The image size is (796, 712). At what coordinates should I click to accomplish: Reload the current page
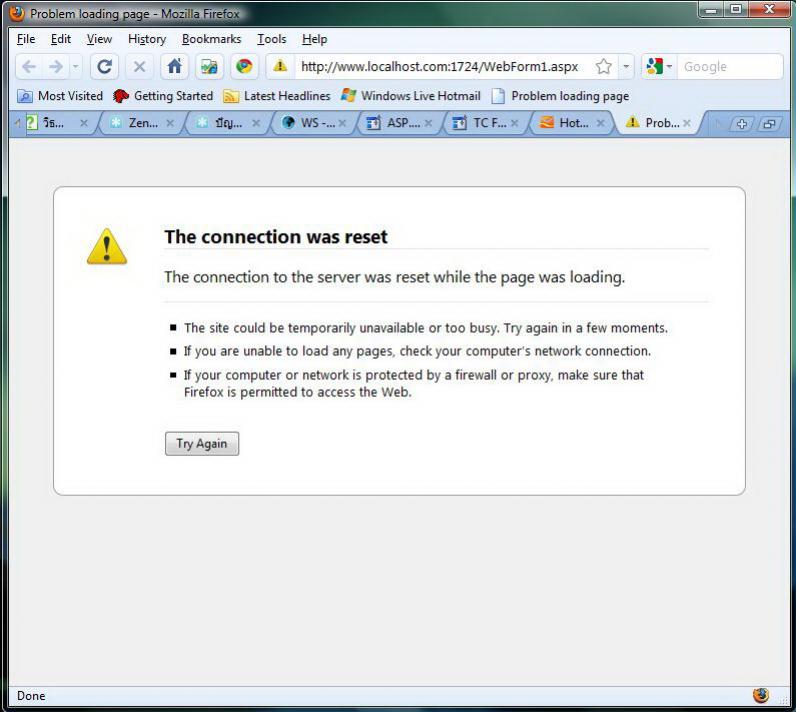point(105,66)
